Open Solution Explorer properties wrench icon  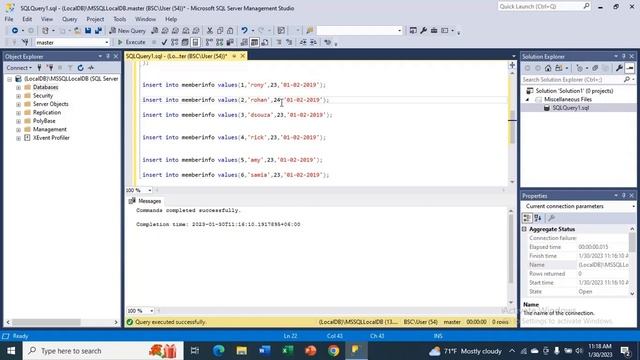point(619,68)
